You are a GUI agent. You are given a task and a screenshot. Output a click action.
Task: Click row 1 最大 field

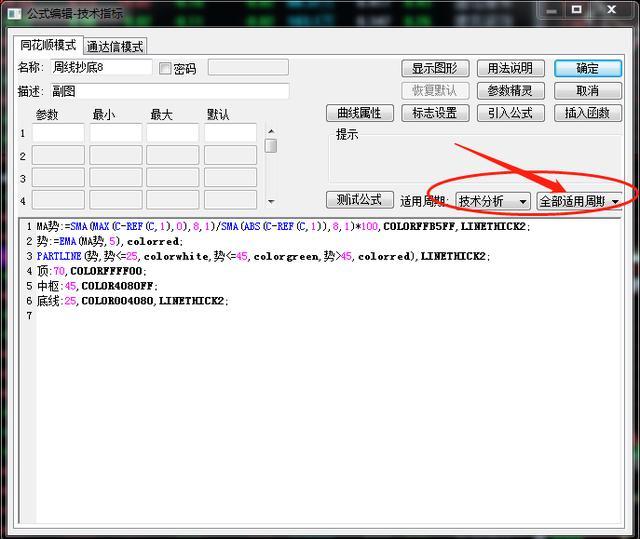click(x=173, y=133)
